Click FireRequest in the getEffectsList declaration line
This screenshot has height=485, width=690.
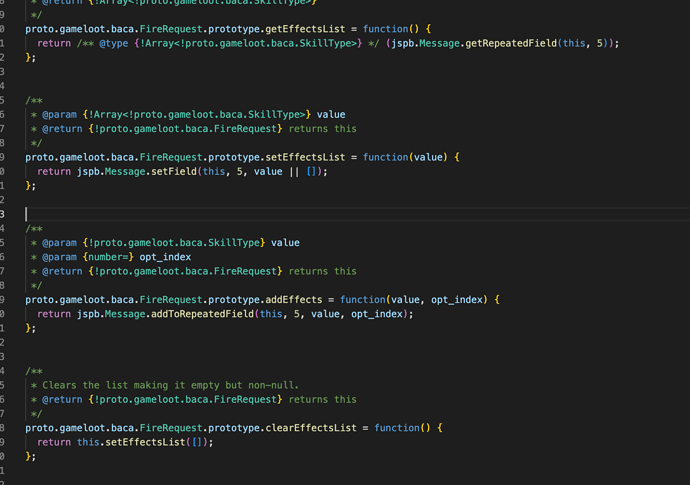[171, 29]
